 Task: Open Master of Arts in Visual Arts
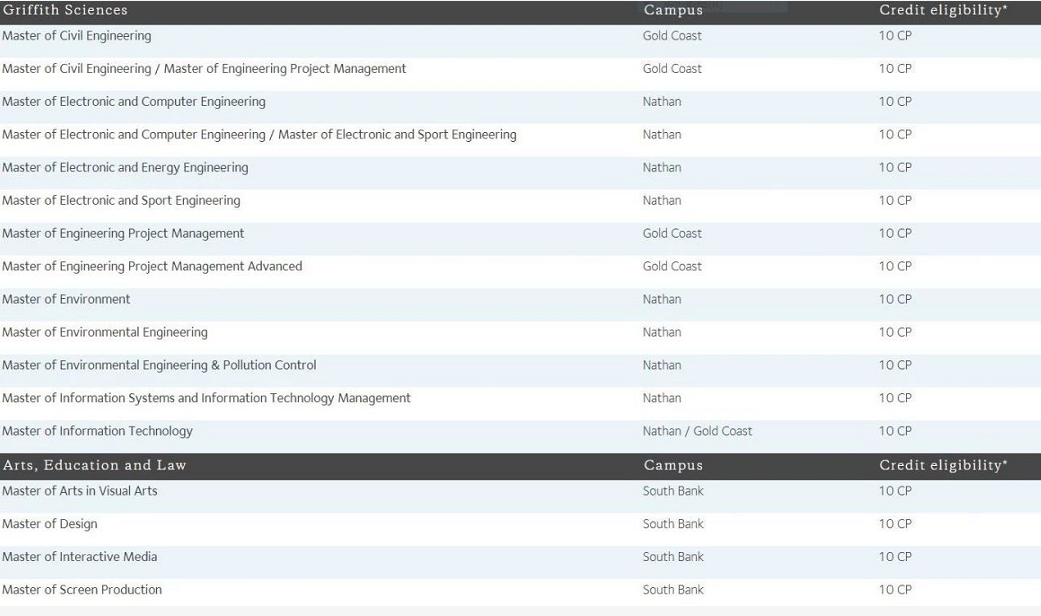(80, 491)
